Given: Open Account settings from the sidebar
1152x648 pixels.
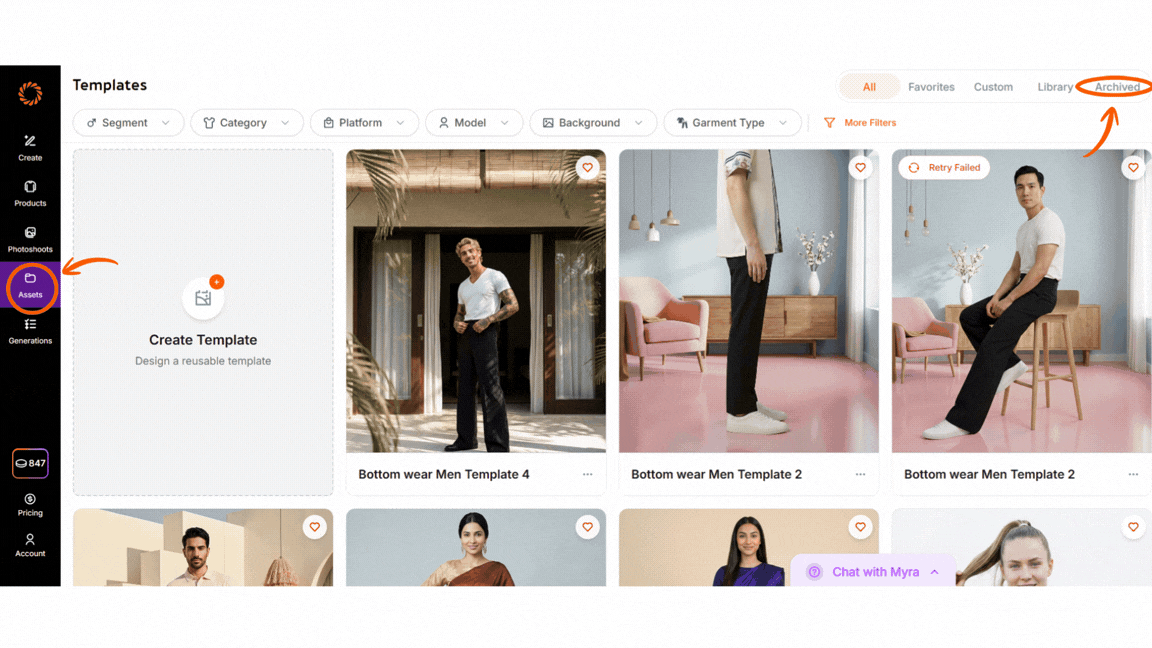Looking at the screenshot, I should (30, 546).
